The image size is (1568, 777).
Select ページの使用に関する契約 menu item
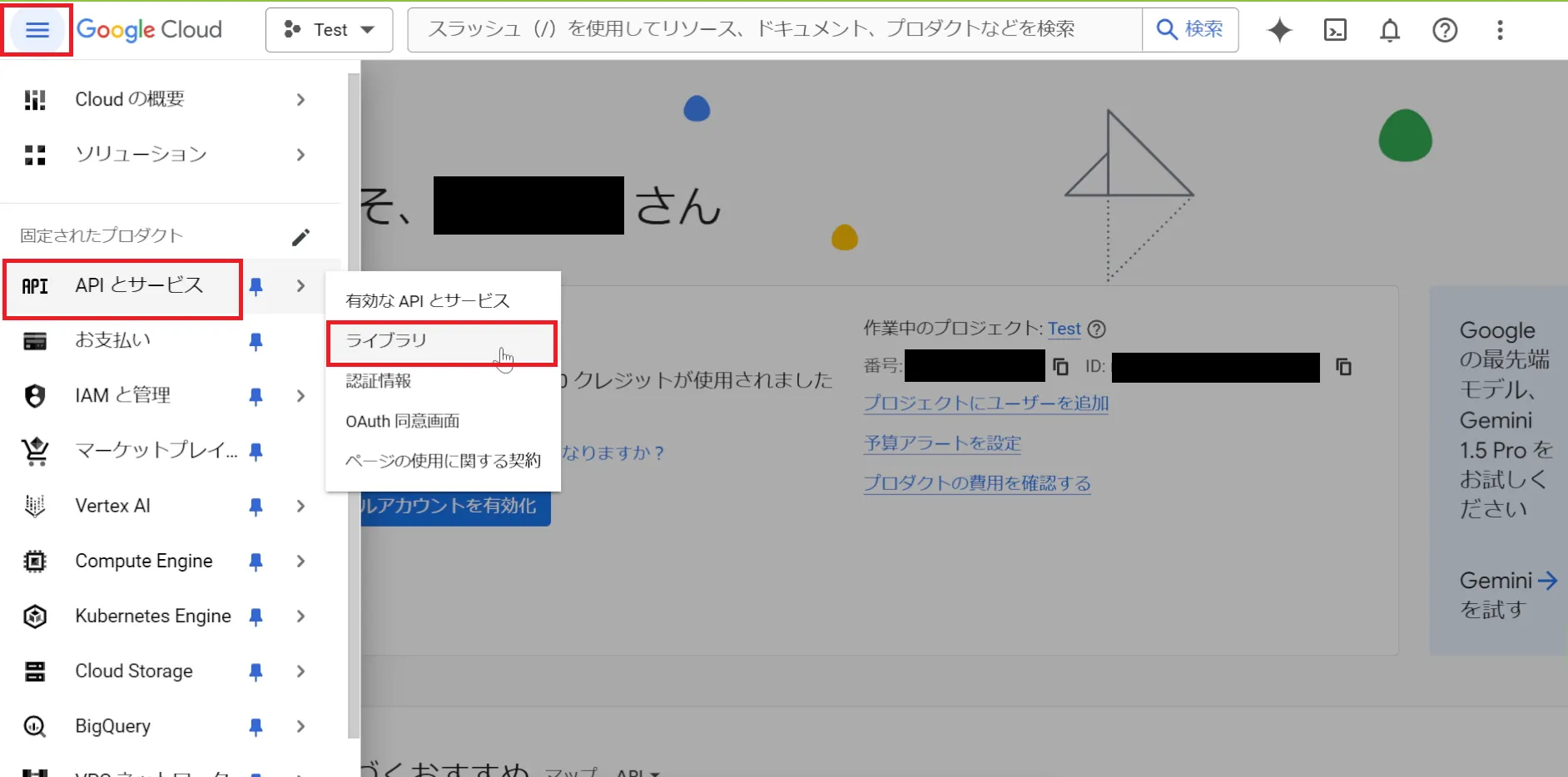pos(443,461)
